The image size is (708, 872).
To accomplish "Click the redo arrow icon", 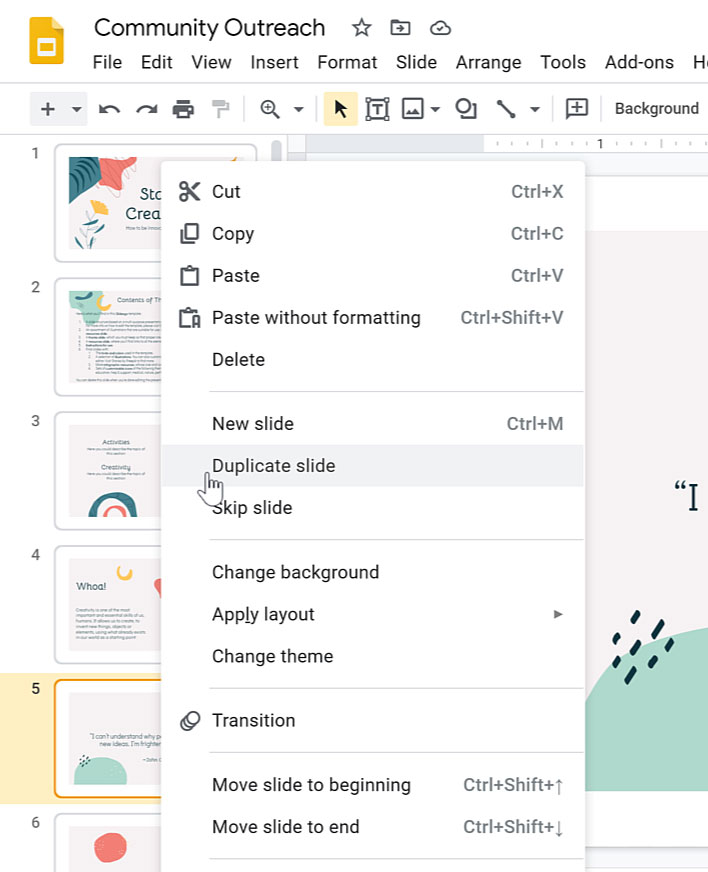I will click(146, 109).
